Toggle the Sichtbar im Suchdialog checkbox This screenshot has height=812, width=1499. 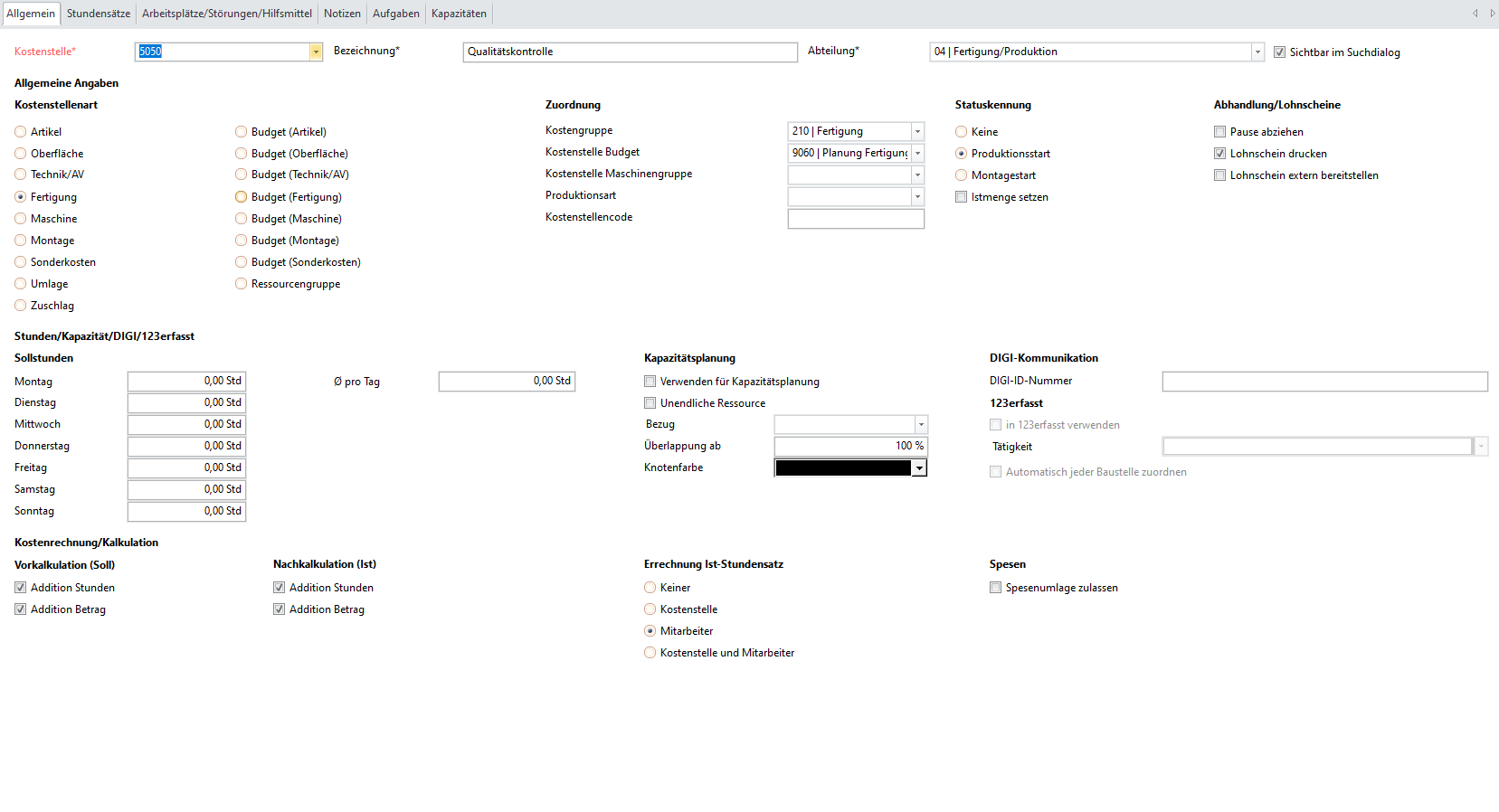click(1279, 52)
